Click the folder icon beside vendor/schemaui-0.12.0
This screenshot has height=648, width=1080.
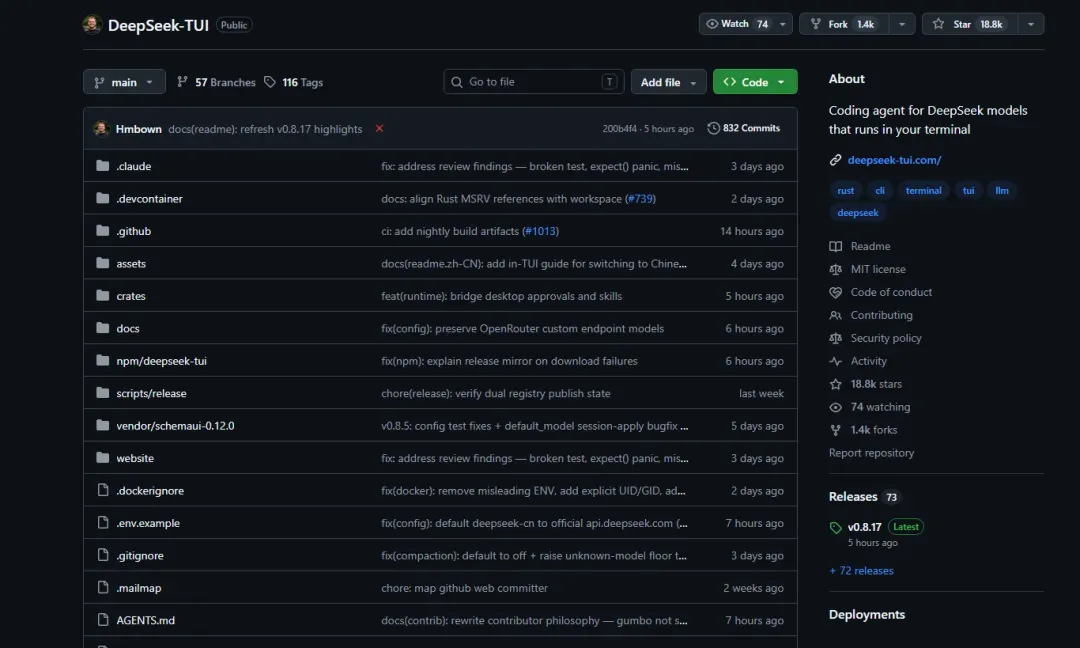tap(103, 425)
